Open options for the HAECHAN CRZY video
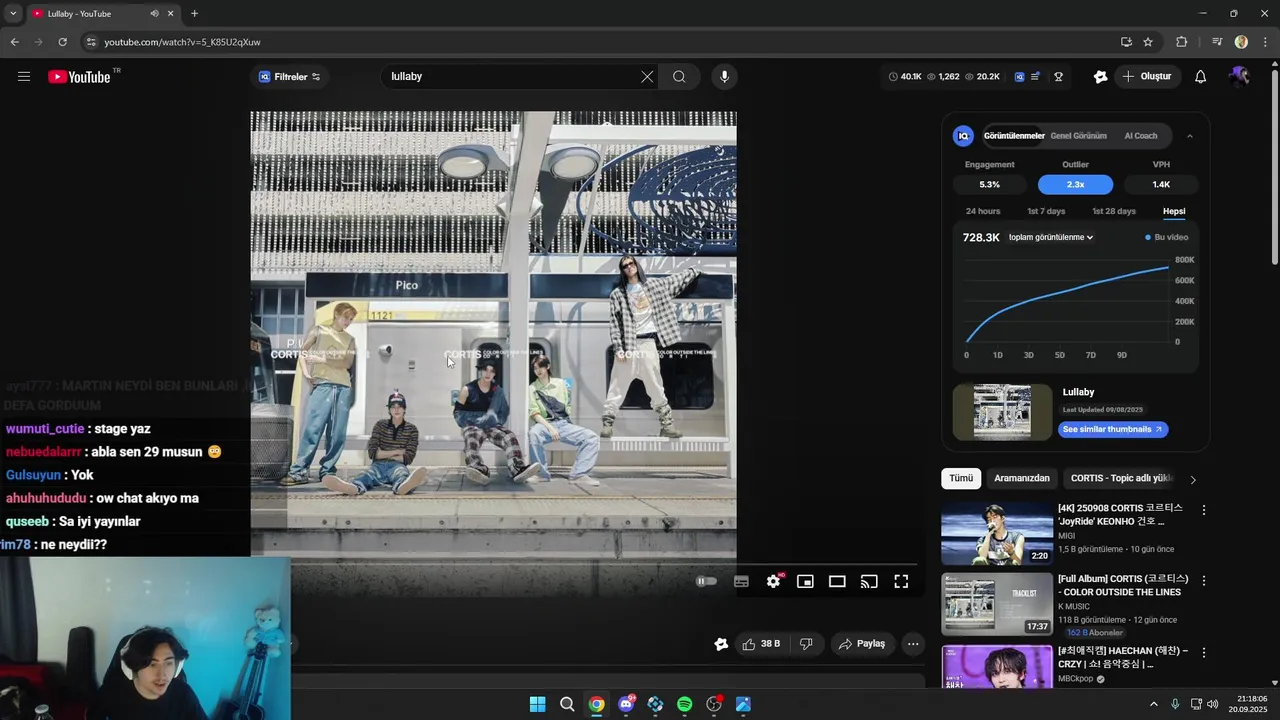Image resolution: width=1280 pixels, height=720 pixels. coord(1204,652)
